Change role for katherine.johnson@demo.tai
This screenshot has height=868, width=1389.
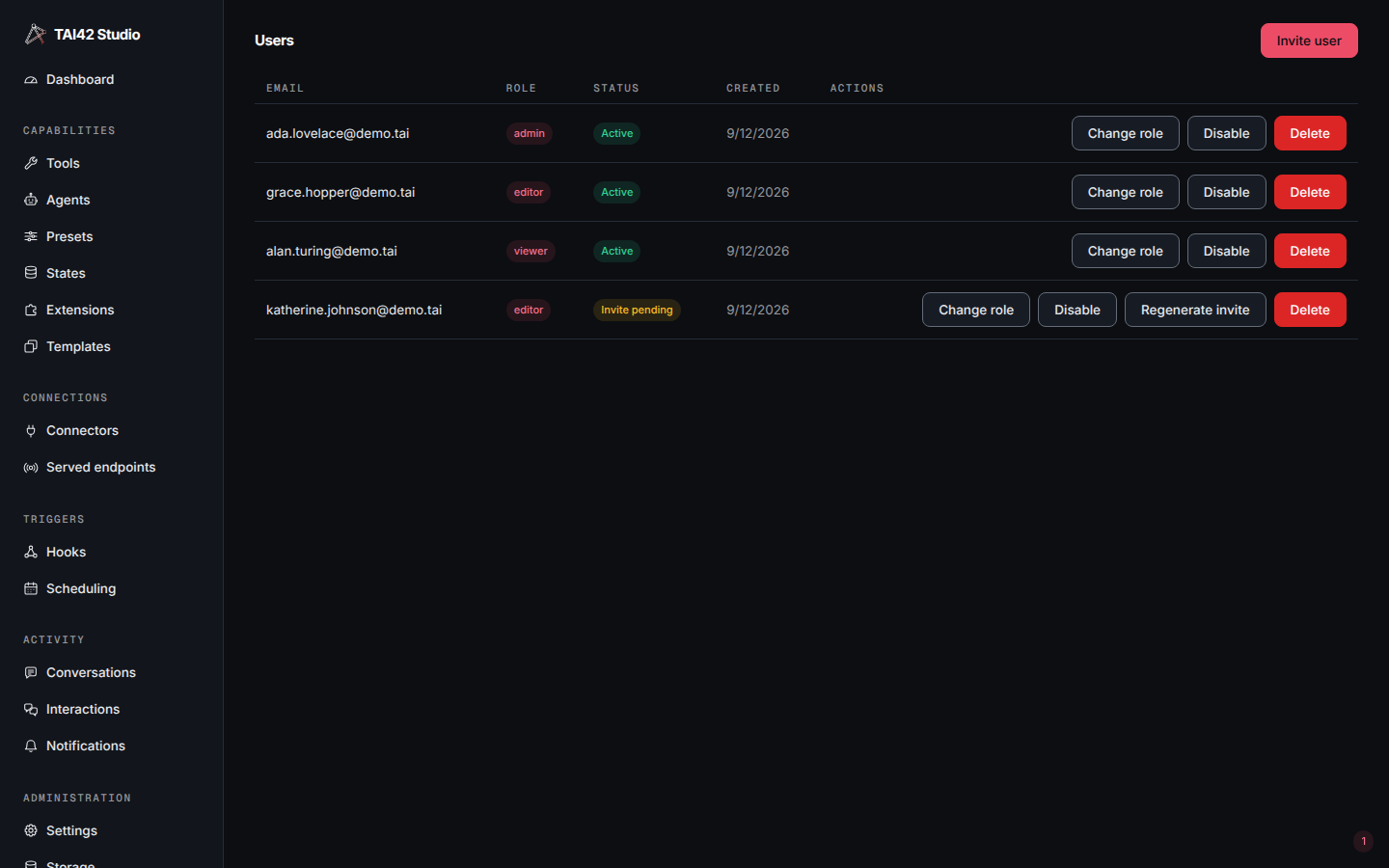(976, 310)
